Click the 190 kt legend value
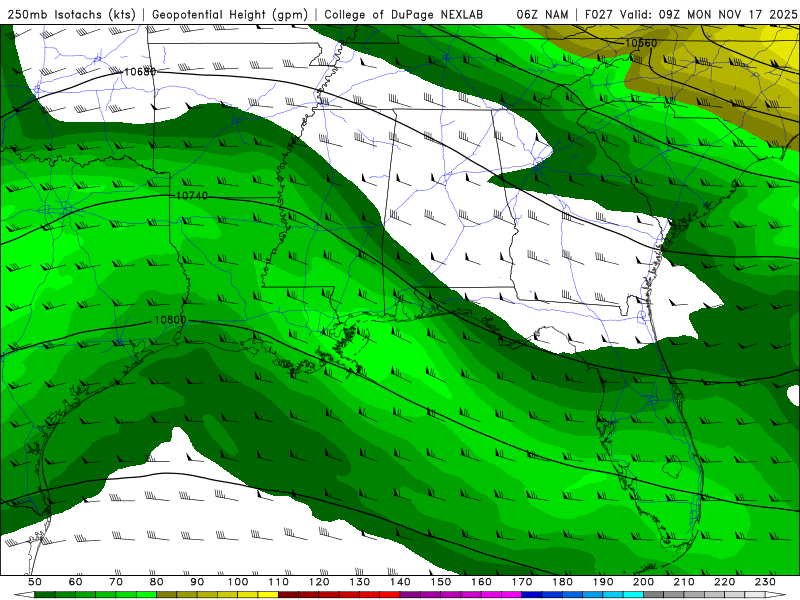The height and width of the screenshot is (600, 800). click(603, 582)
